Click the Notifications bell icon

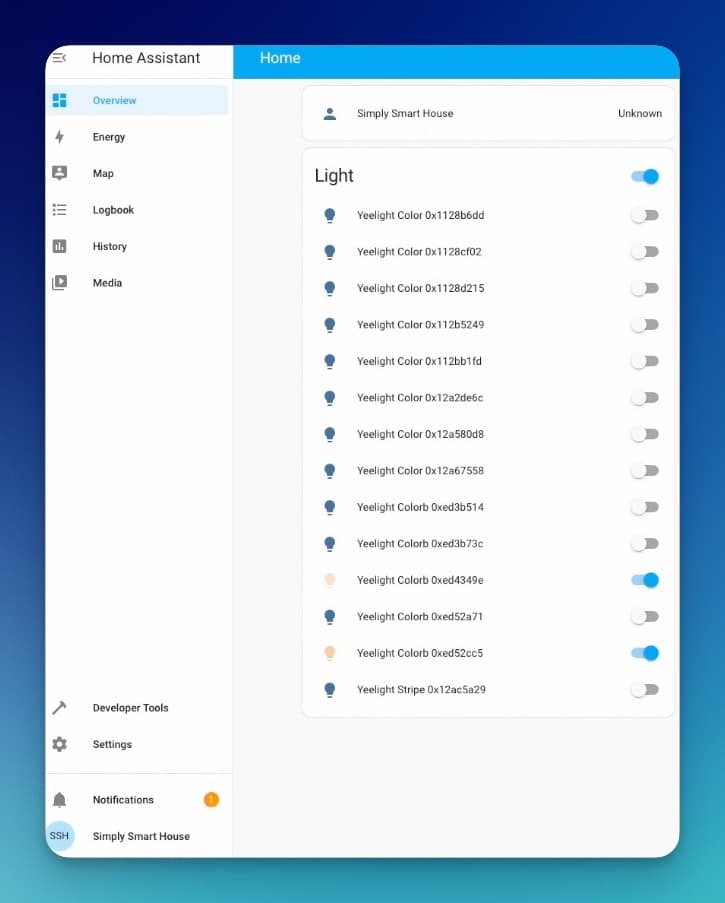tap(59, 800)
